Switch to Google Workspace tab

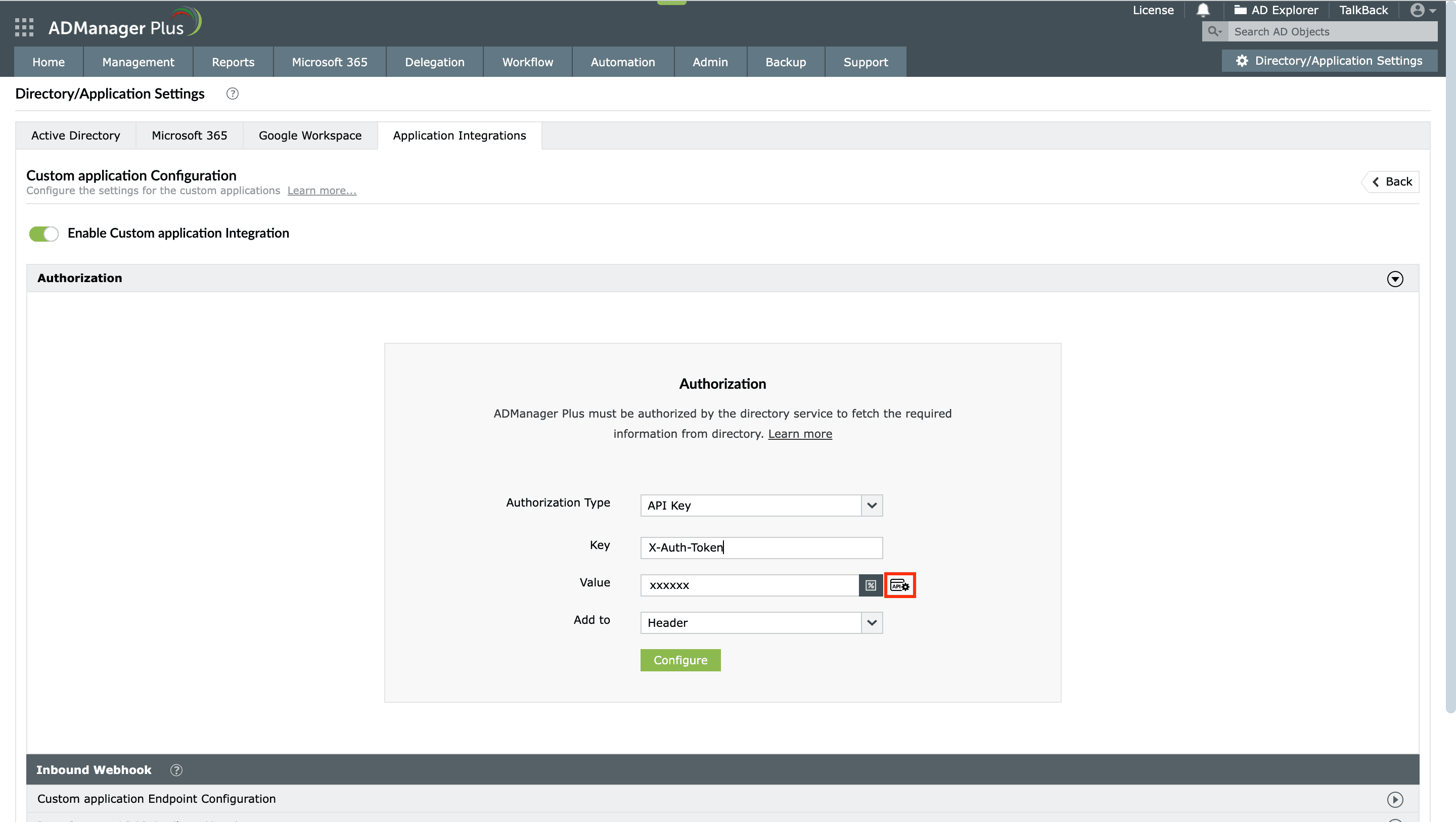pyautogui.click(x=310, y=135)
